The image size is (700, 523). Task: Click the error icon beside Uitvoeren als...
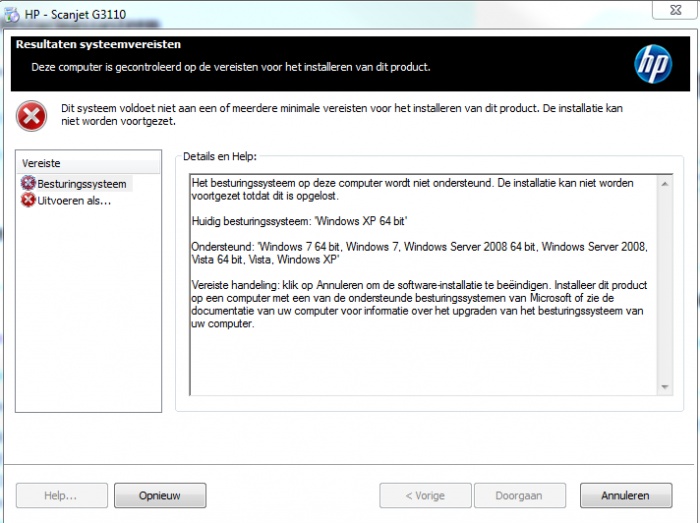(x=28, y=200)
